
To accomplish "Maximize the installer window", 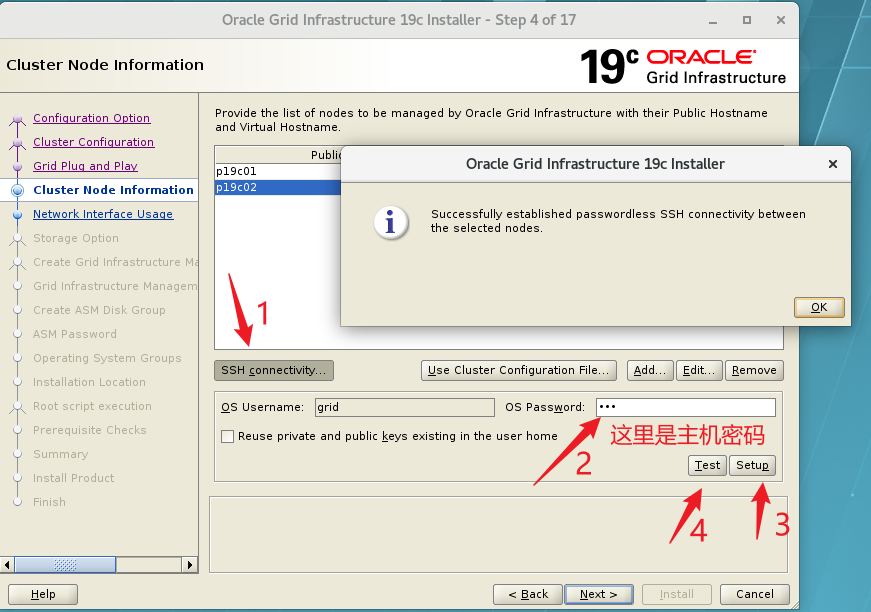I will coord(747,20).
